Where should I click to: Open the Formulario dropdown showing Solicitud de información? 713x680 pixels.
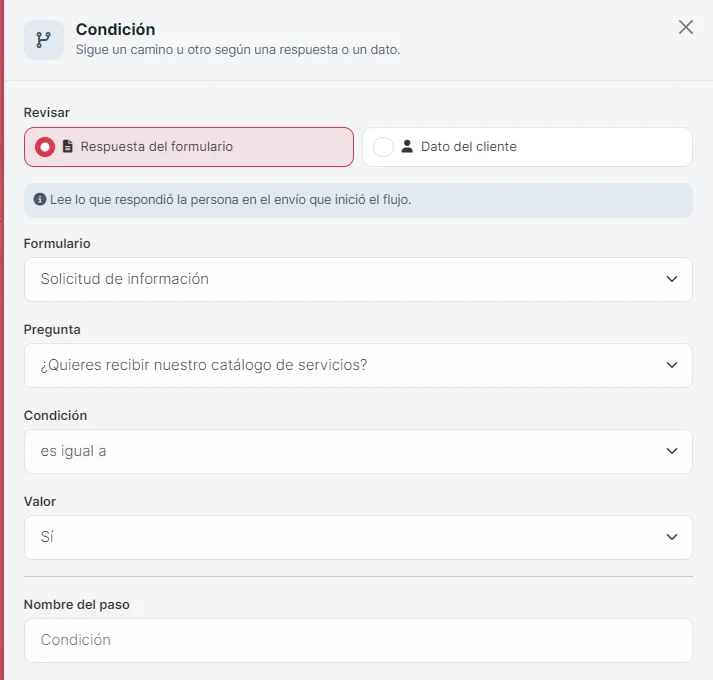(358, 279)
